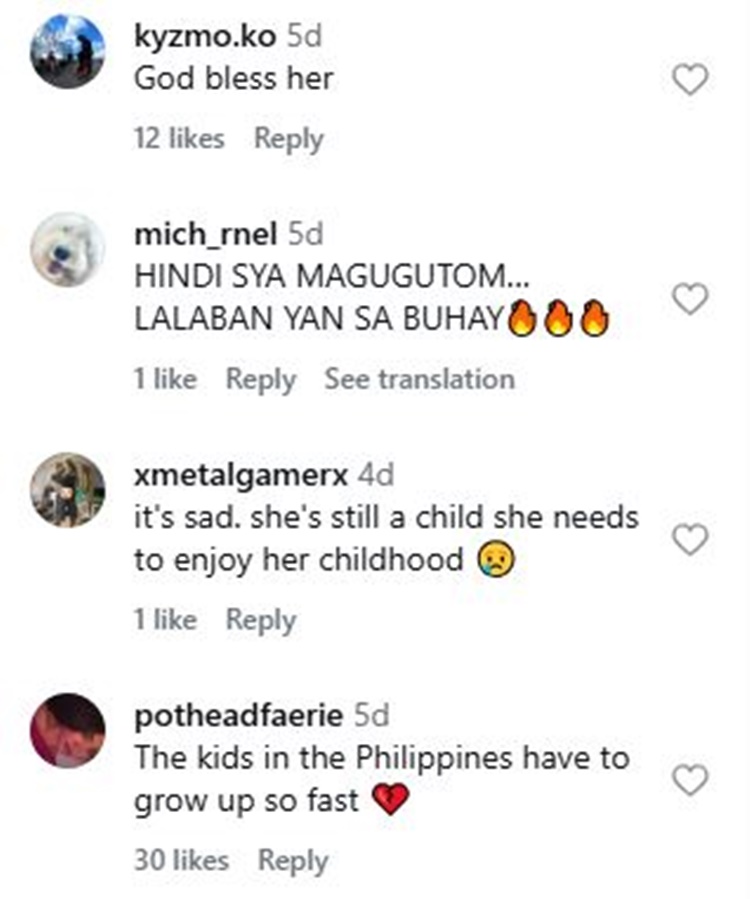Visit xmetalgamerx username link

tap(241, 475)
